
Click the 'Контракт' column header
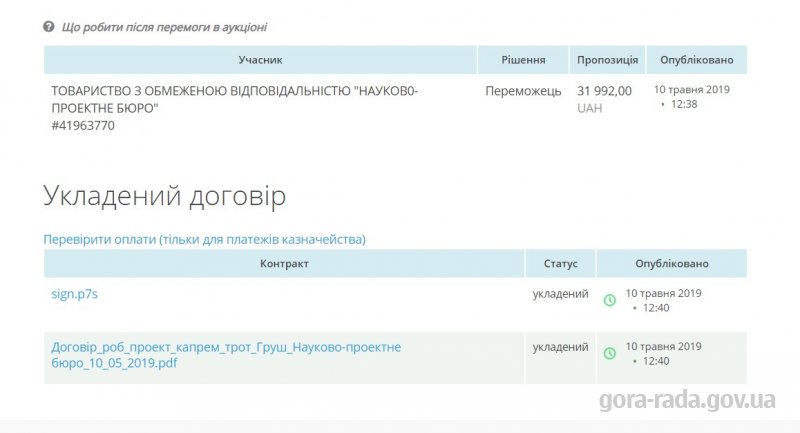[x=284, y=264]
